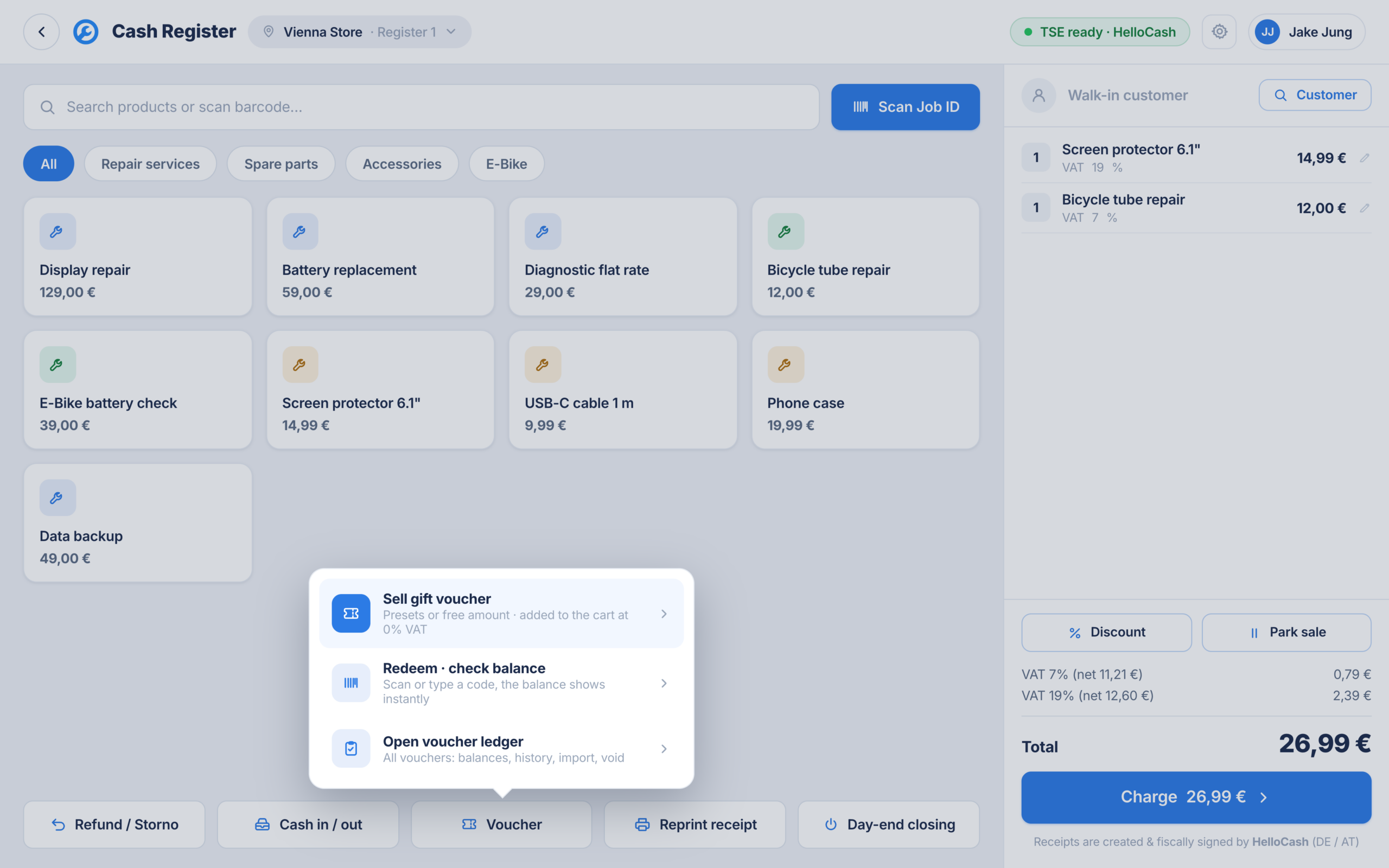Screen dimensions: 1389x868
Task: Click the Display repair wrench icon
Action: click(58, 231)
